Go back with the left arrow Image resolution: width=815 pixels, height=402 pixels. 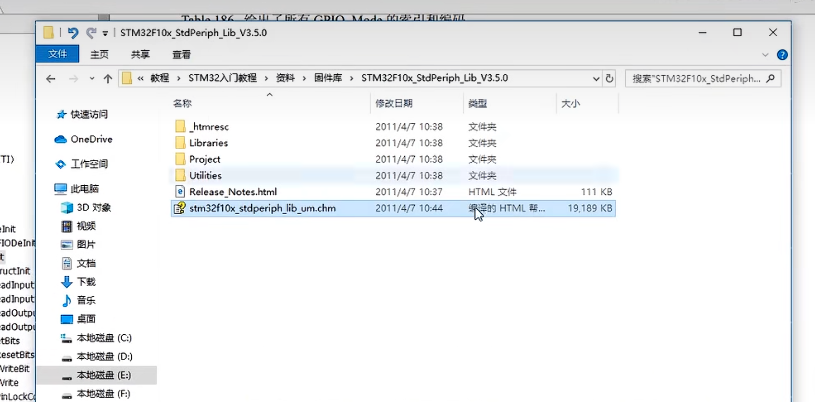click(50, 79)
